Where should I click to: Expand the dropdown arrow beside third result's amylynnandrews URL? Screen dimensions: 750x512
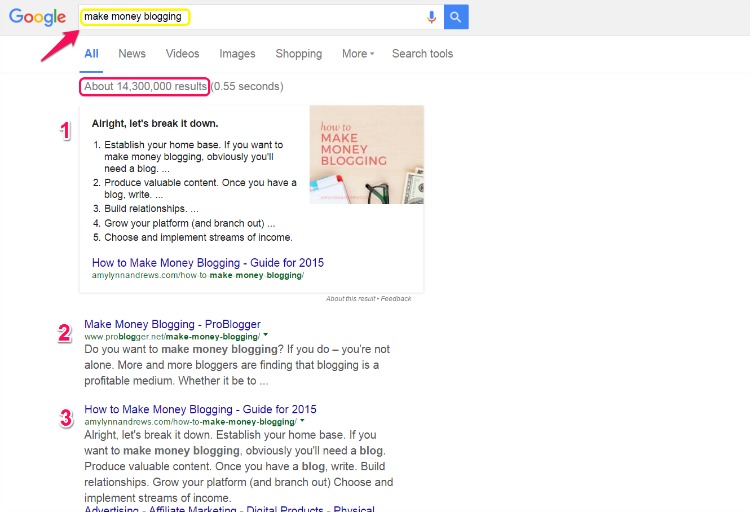tap(302, 421)
